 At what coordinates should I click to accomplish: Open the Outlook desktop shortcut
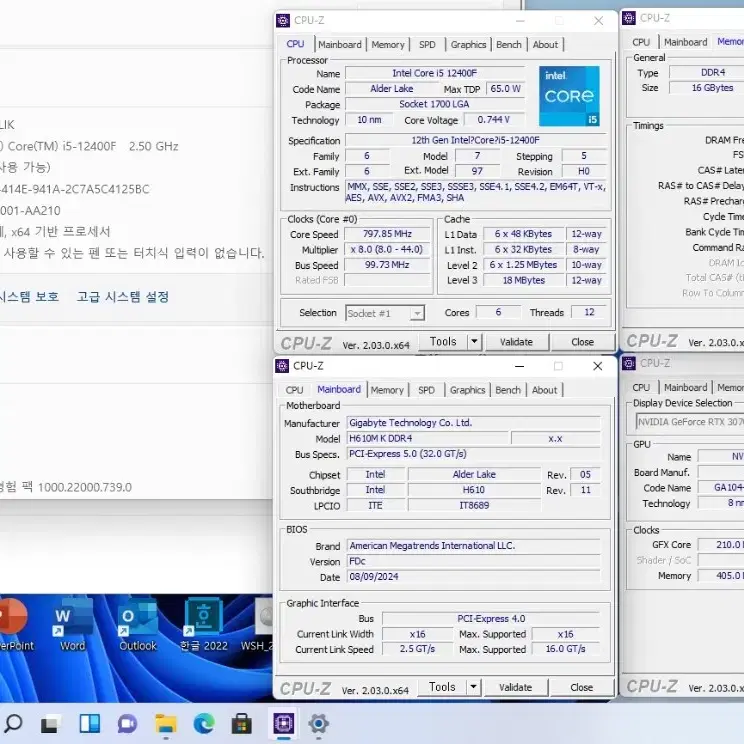pos(138,625)
